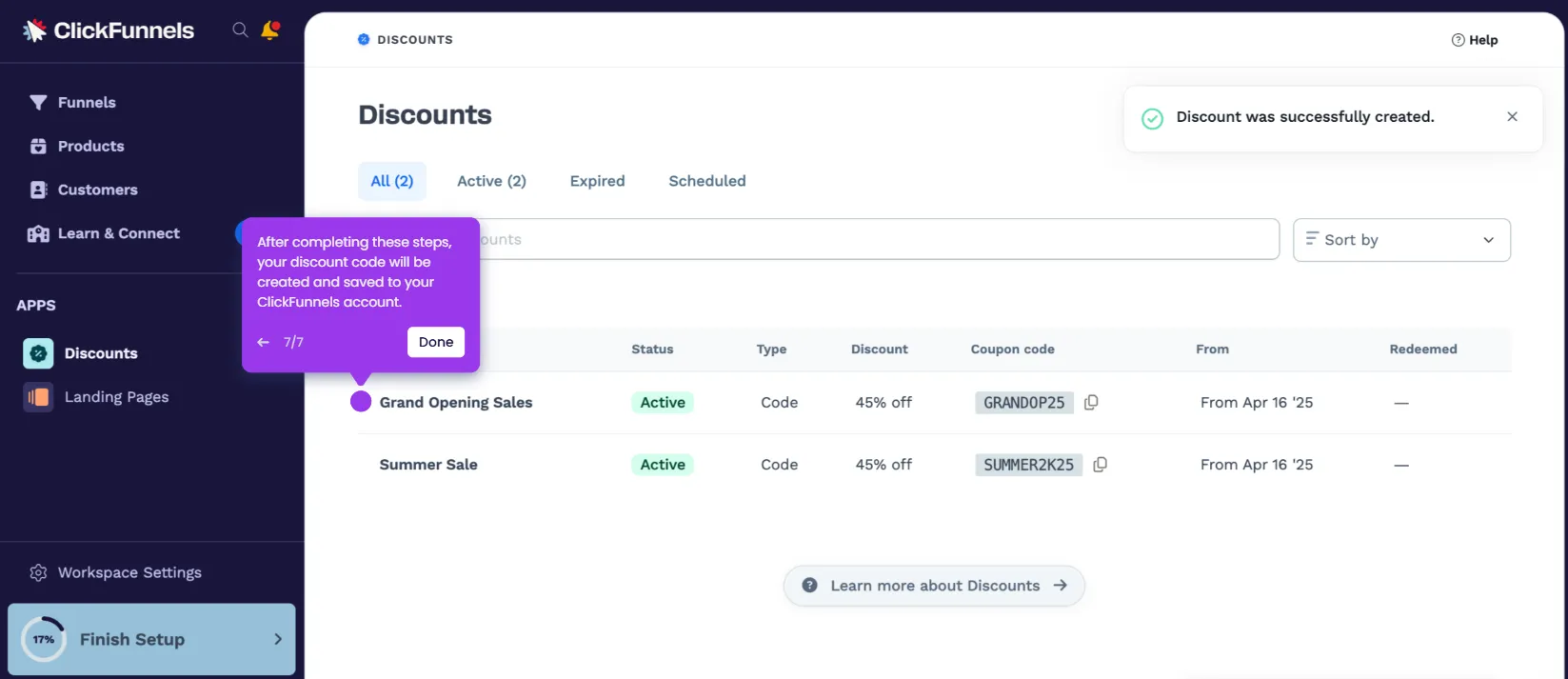1568x679 pixels.
Task: Click the Coupon code column header
Action: 1013,349
